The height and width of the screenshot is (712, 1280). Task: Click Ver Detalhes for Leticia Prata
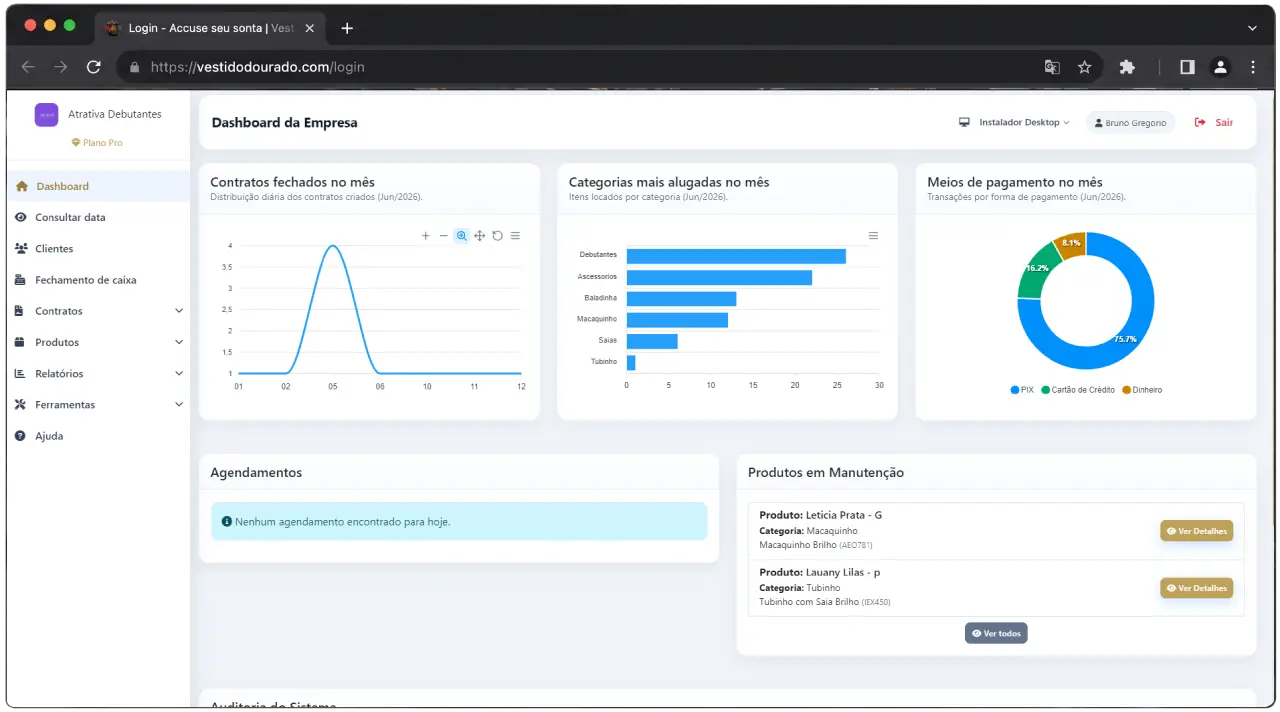point(1196,531)
